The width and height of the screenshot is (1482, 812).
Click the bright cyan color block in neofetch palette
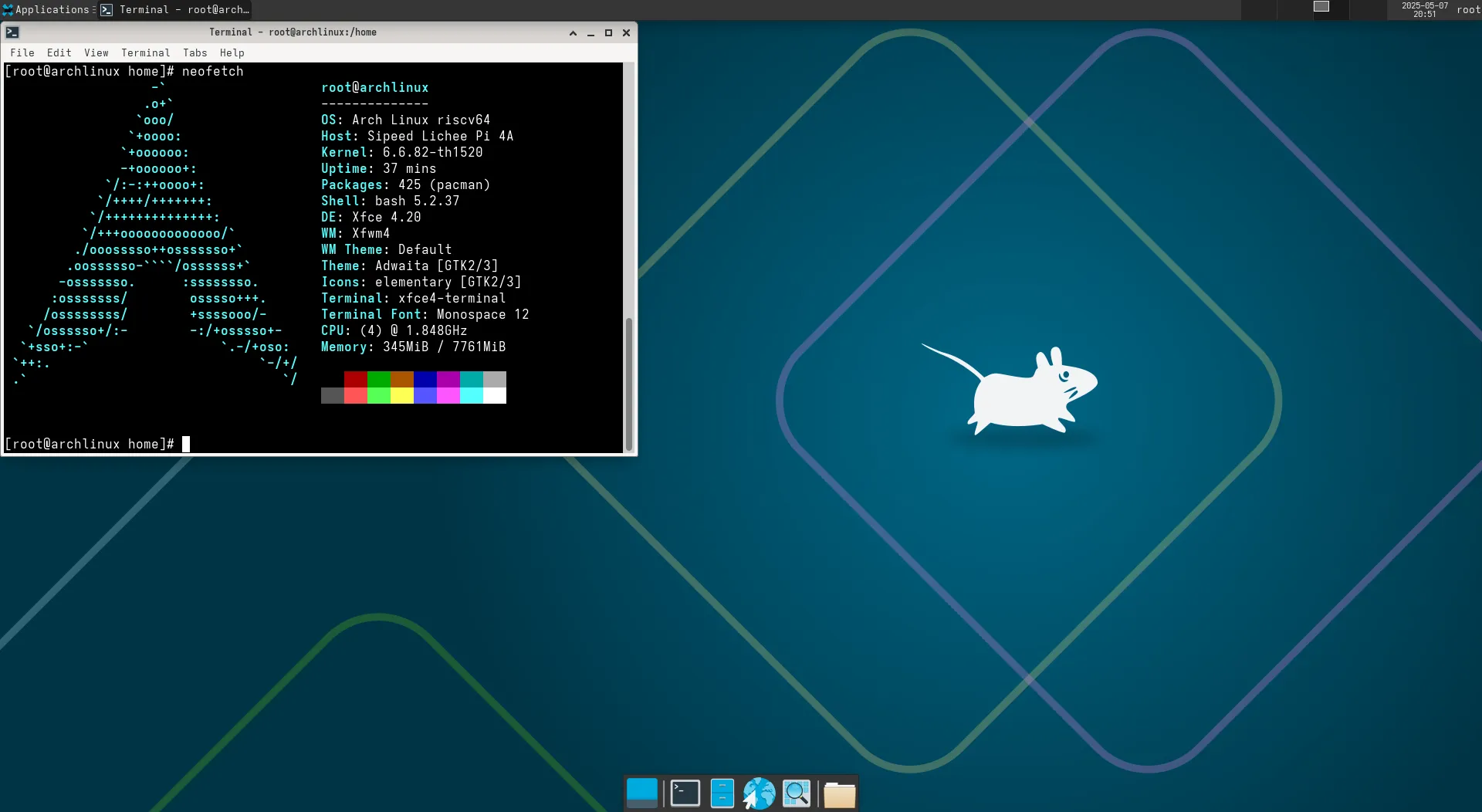click(472, 395)
